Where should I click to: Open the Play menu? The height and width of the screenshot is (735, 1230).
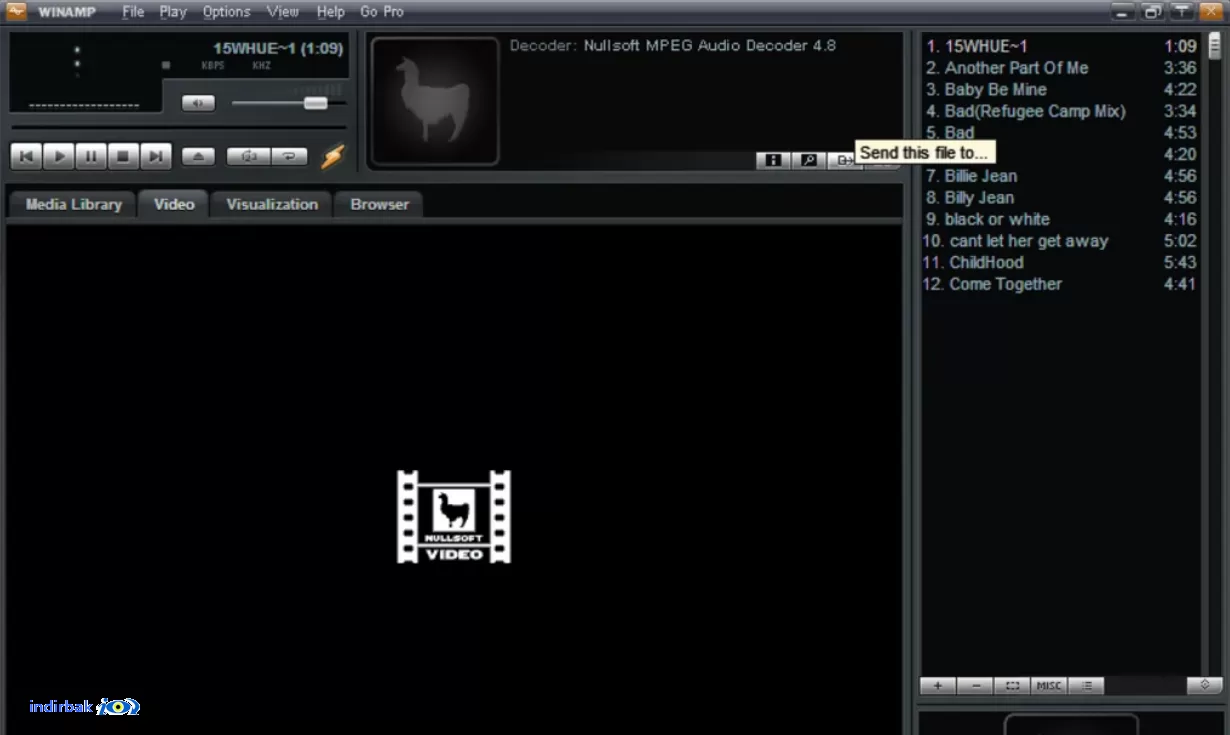tap(173, 12)
